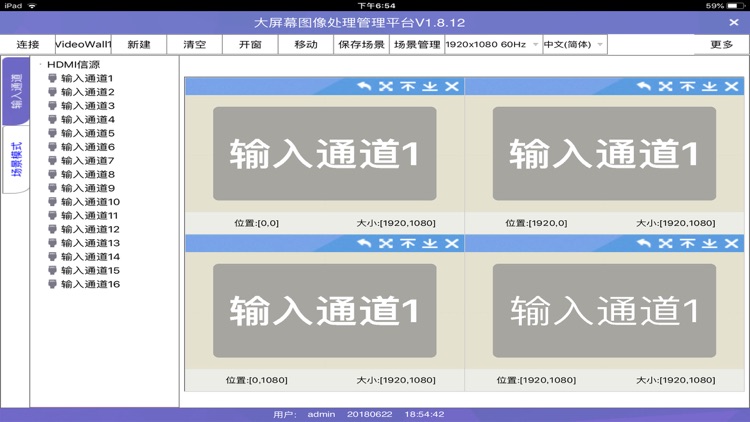
Task: Click the 清空 button to clear
Action: 194,44
